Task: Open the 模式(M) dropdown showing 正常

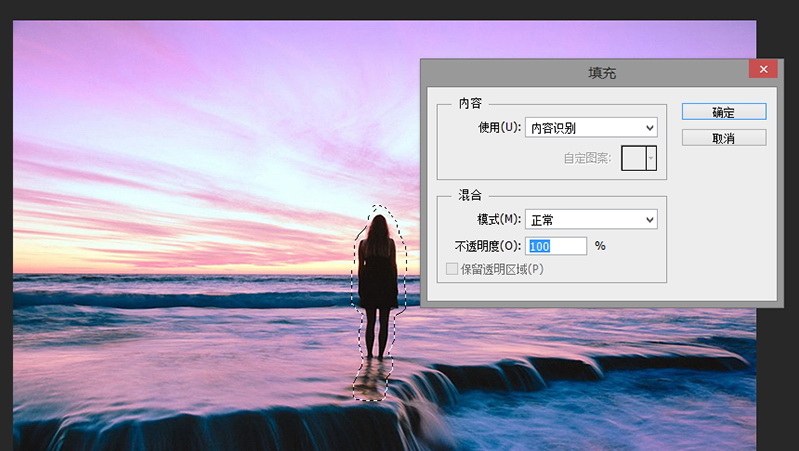Action: 591,220
